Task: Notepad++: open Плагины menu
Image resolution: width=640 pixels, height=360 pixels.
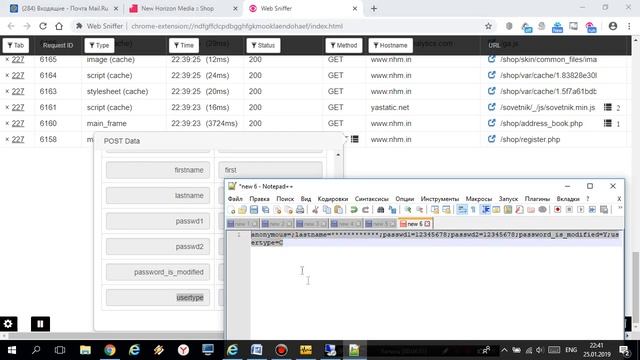Action: click(537, 199)
